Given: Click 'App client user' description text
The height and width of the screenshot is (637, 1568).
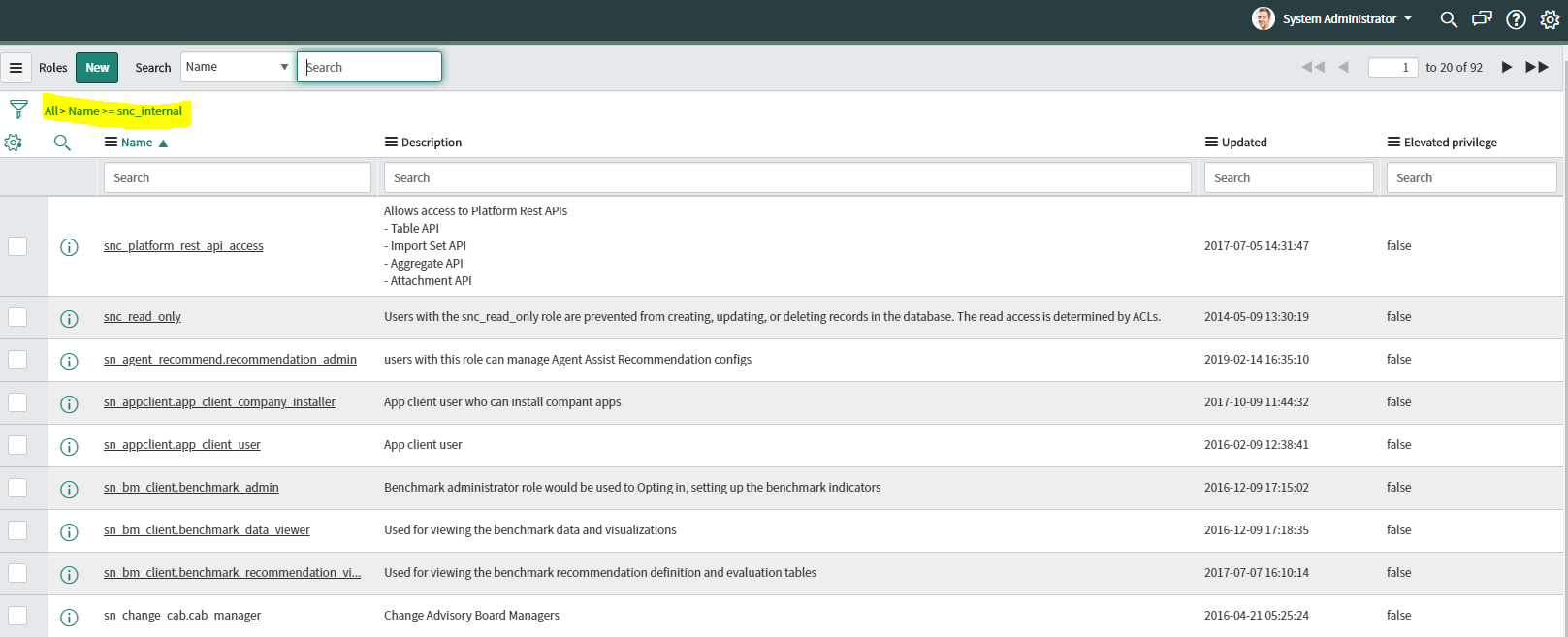Looking at the screenshot, I should point(423,445).
